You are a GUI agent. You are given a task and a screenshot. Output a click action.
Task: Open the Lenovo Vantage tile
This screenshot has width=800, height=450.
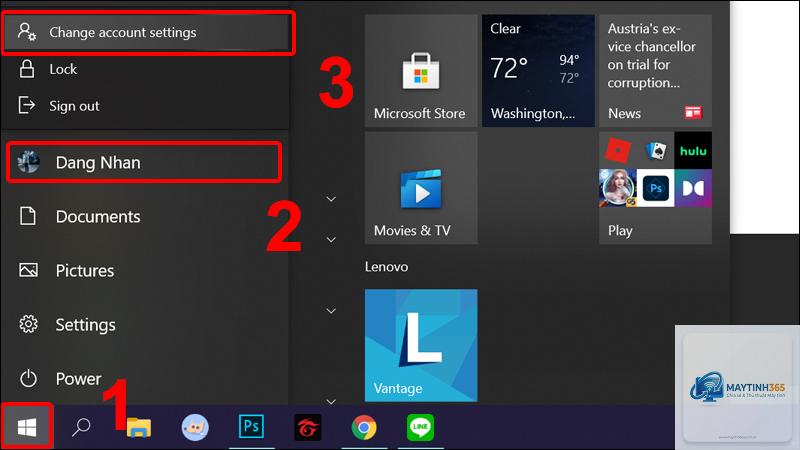click(421, 345)
